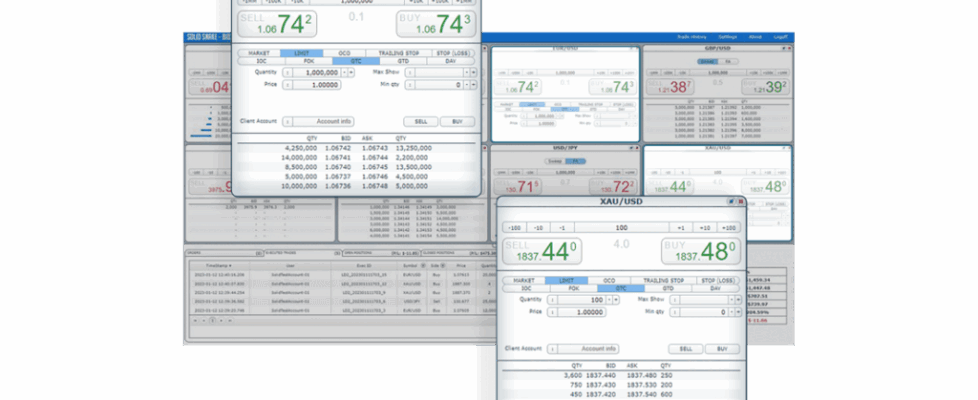
Task: Select OCO order type in XAU/USD popup
Action: click(x=609, y=281)
